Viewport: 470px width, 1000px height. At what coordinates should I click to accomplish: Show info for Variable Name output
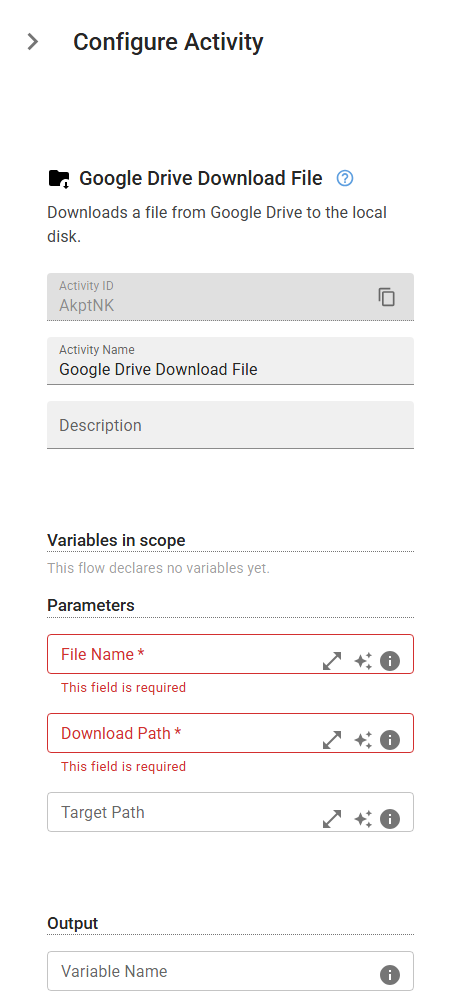(x=390, y=974)
